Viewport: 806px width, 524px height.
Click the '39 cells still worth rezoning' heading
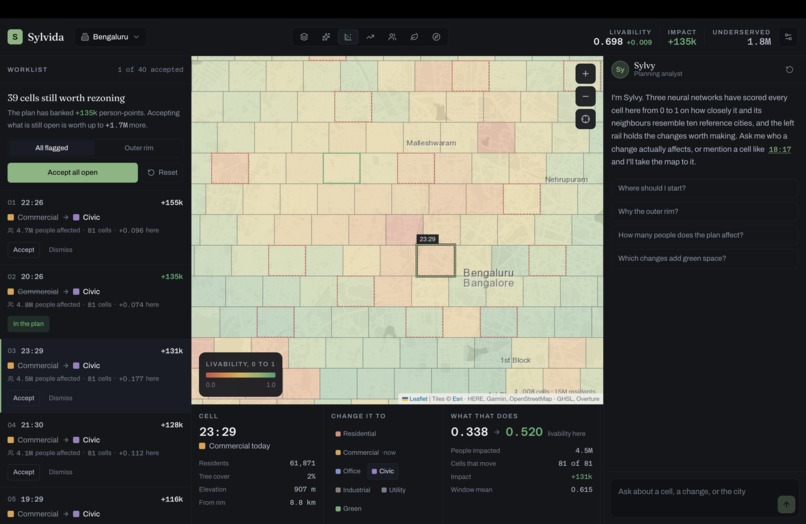pyautogui.click(x=66, y=98)
